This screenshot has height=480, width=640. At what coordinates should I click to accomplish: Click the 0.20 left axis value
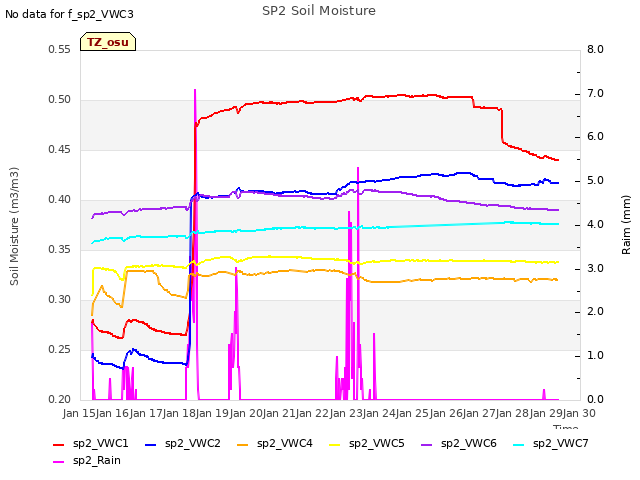[x=60, y=400]
